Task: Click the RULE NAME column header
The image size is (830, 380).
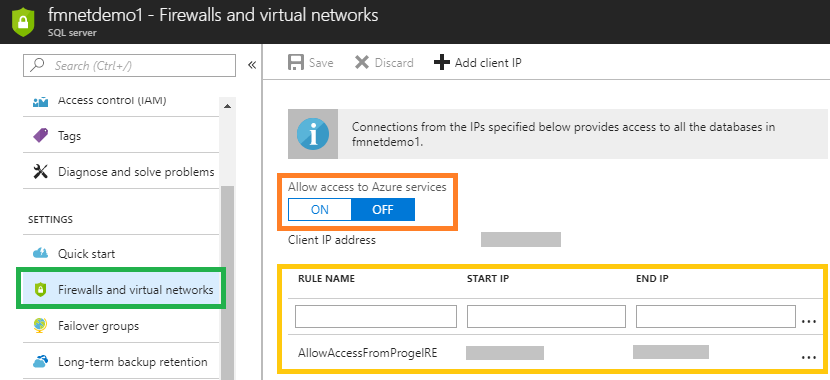Action: 327,278
